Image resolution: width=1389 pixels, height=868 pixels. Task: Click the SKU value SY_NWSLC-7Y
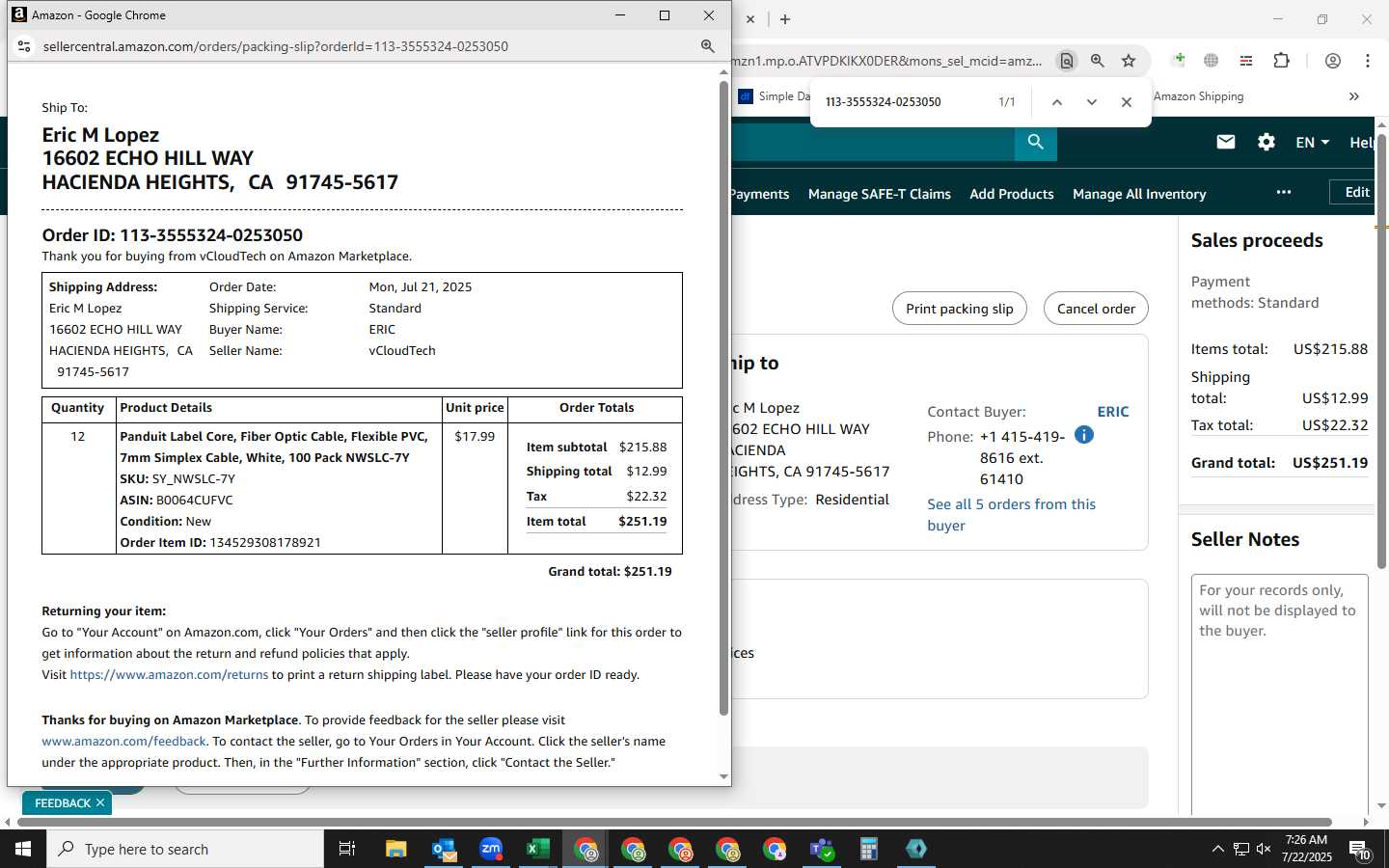coord(193,479)
